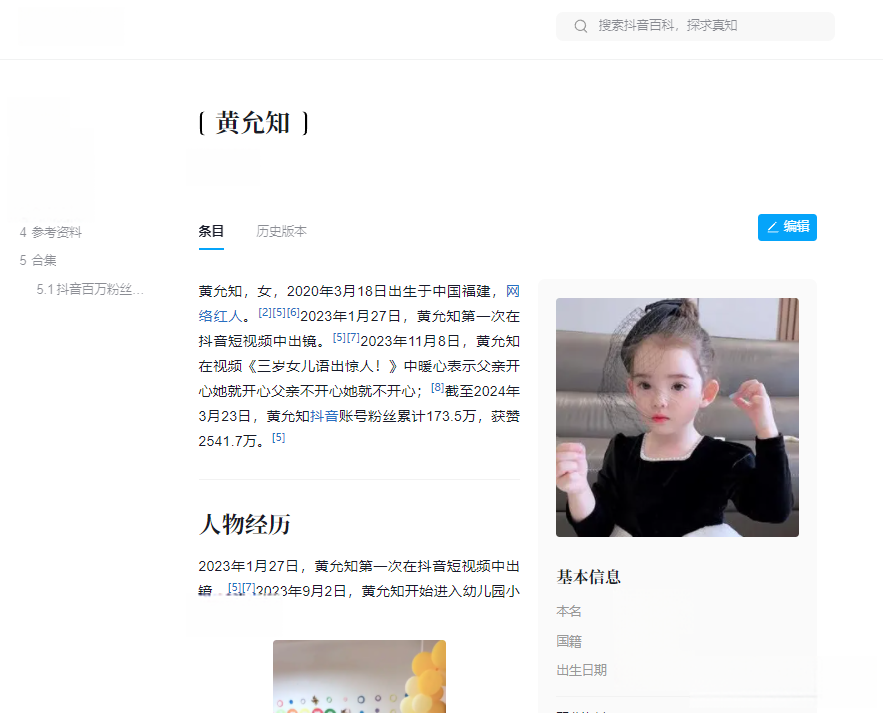This screenshot has height=713, width=883.
Task: Jump to section 4 参考资料 in sidebar
Action: (51, 232)
